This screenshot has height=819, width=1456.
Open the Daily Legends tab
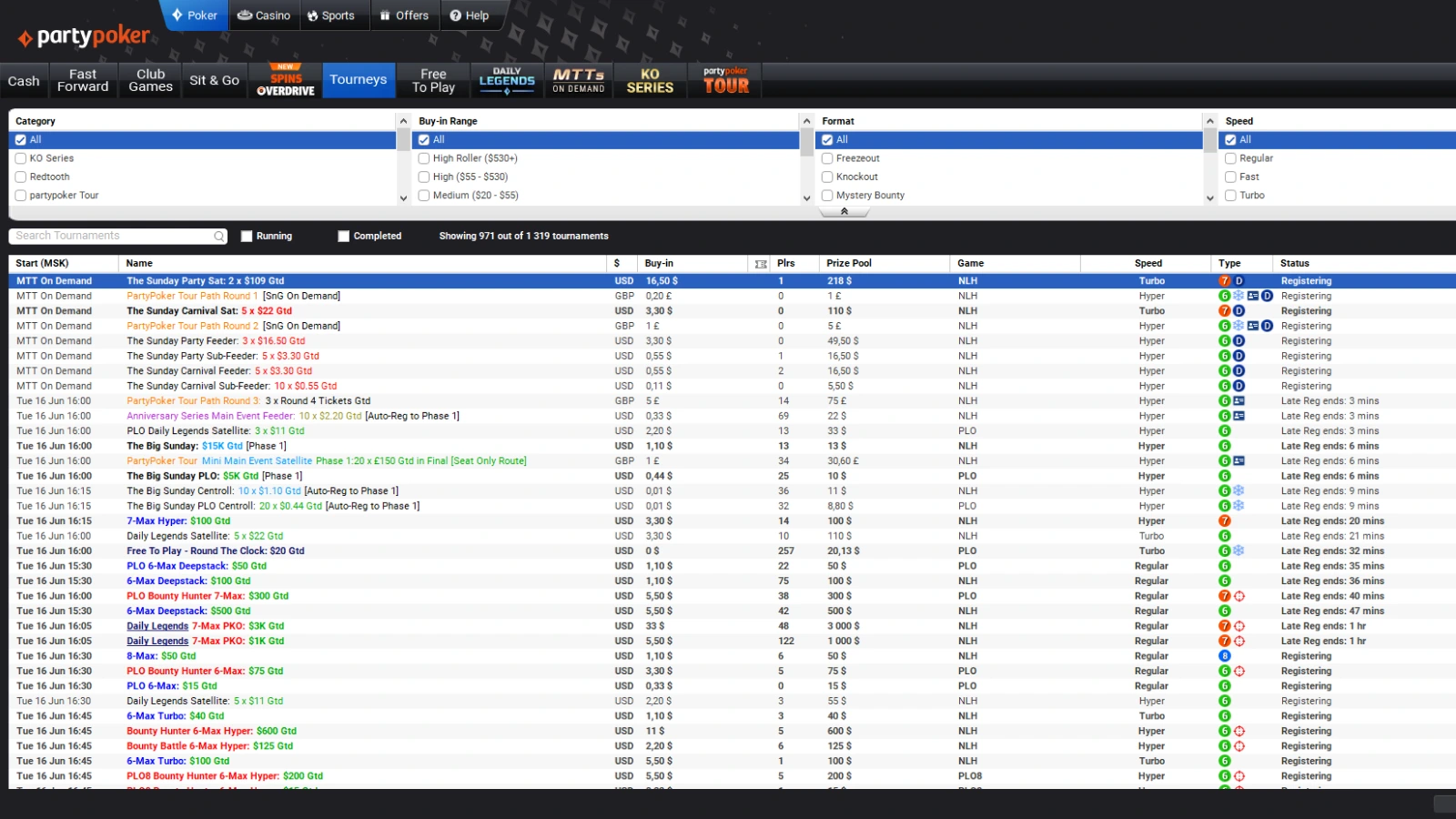pos(507,81)
